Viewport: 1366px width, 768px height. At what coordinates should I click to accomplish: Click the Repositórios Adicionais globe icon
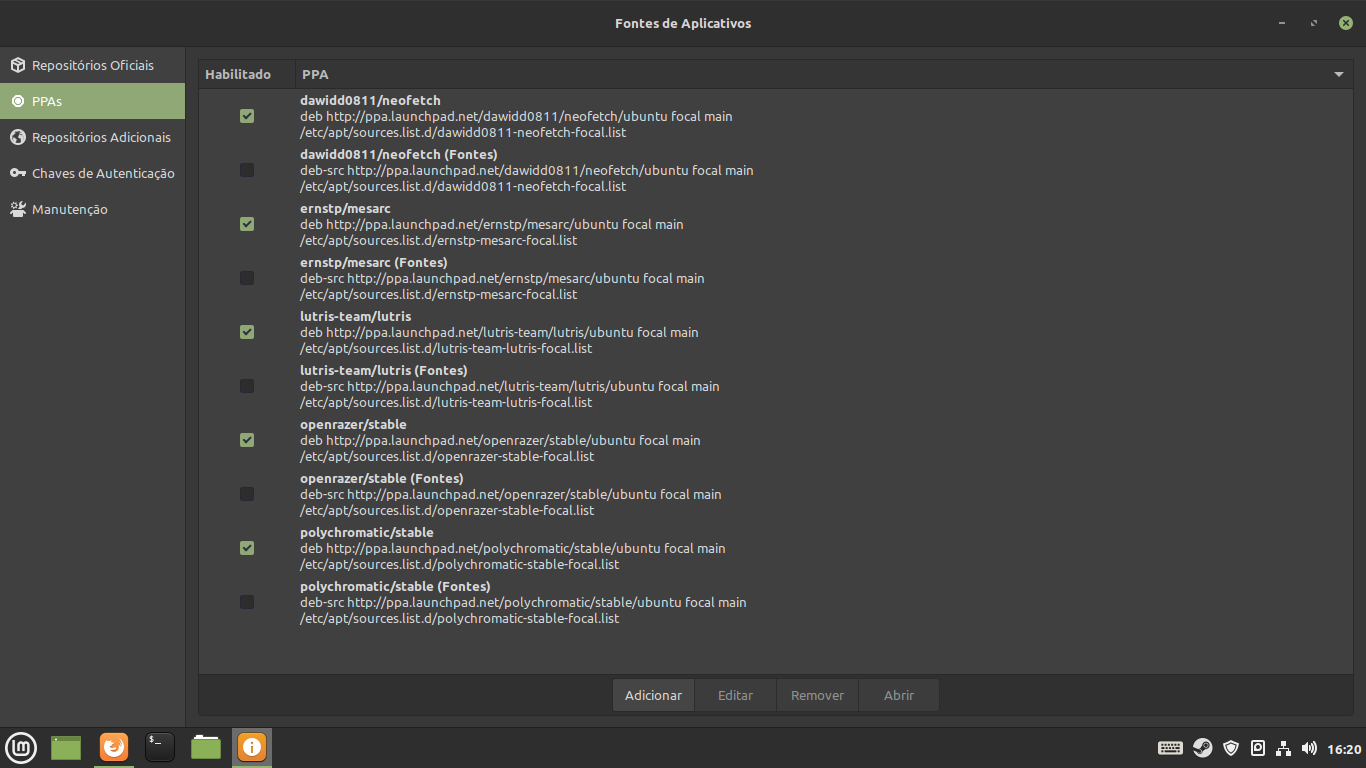click(18, 137)
